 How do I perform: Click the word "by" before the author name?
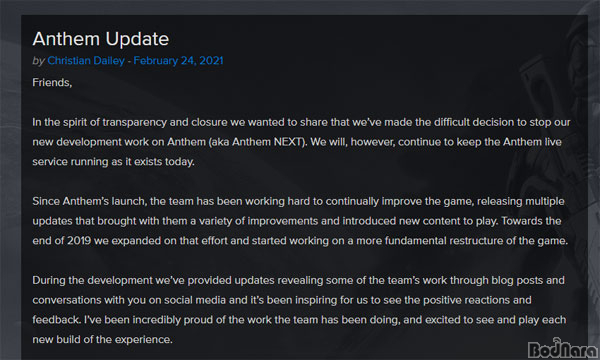click(x=39, y=61)
